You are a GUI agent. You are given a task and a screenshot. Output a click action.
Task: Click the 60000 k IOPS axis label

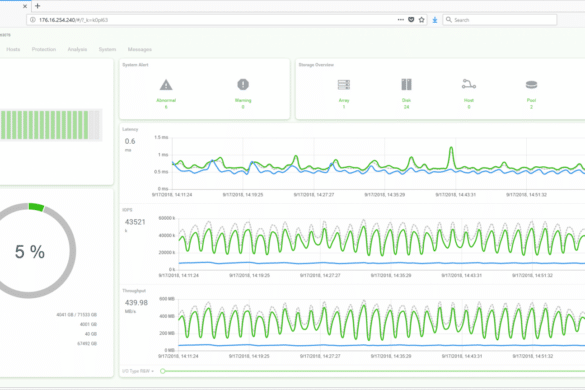tap(167, 218)
